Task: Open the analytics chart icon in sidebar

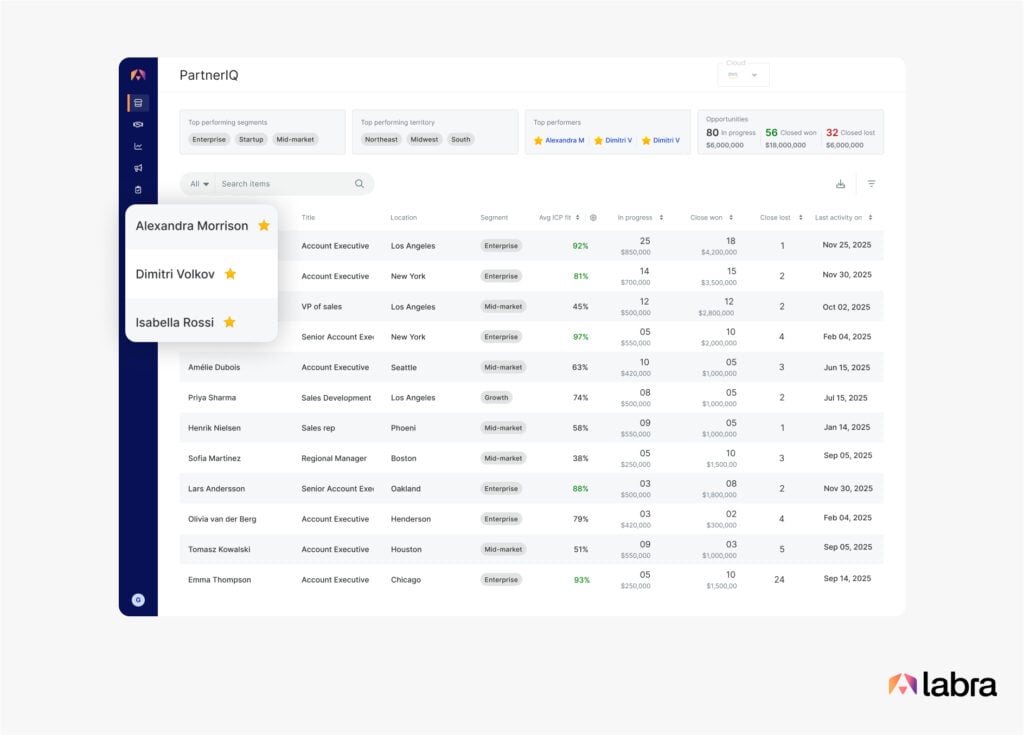Action: pos(138,144)
